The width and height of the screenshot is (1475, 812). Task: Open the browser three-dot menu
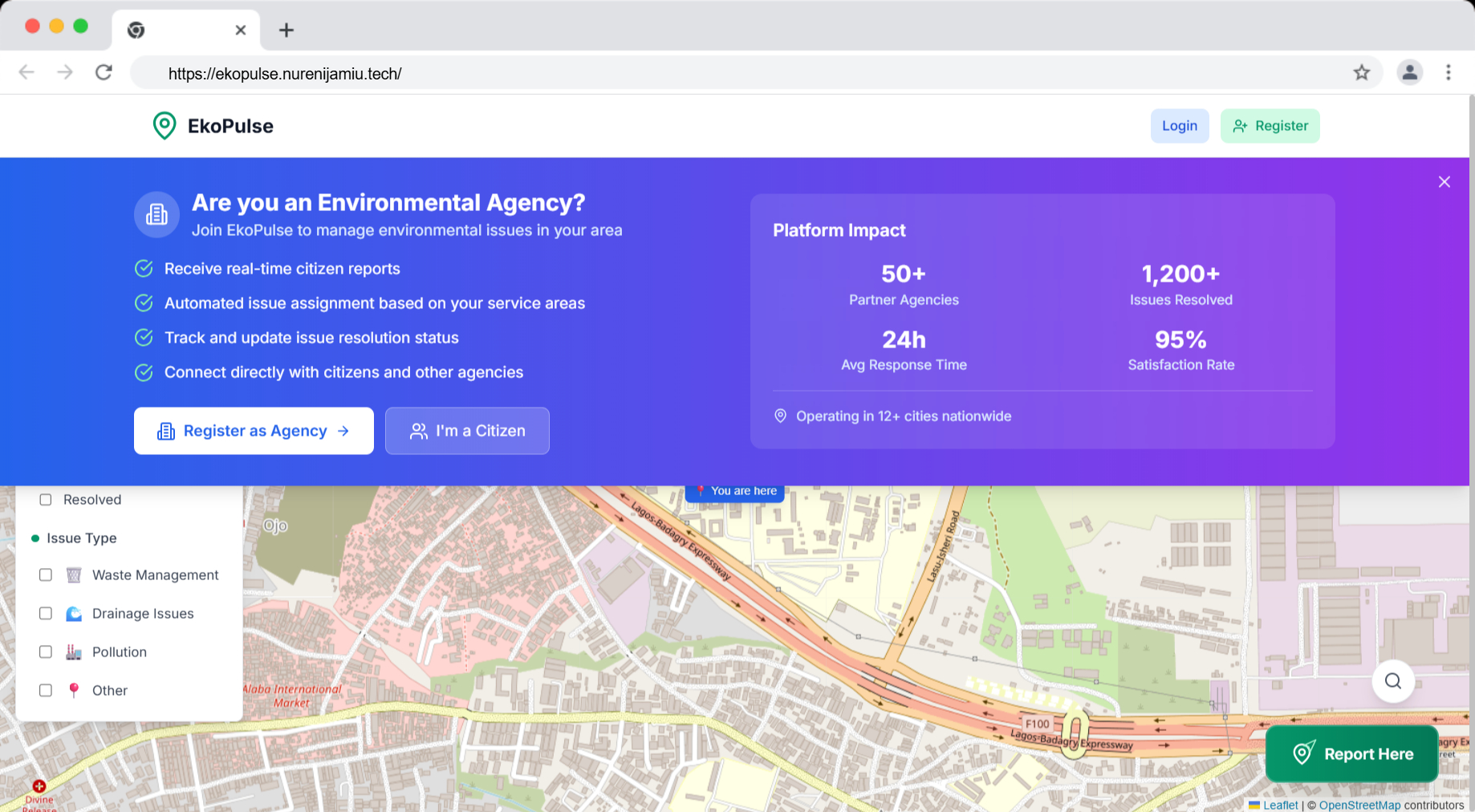pyautogui.click(x=1448, y=73)
